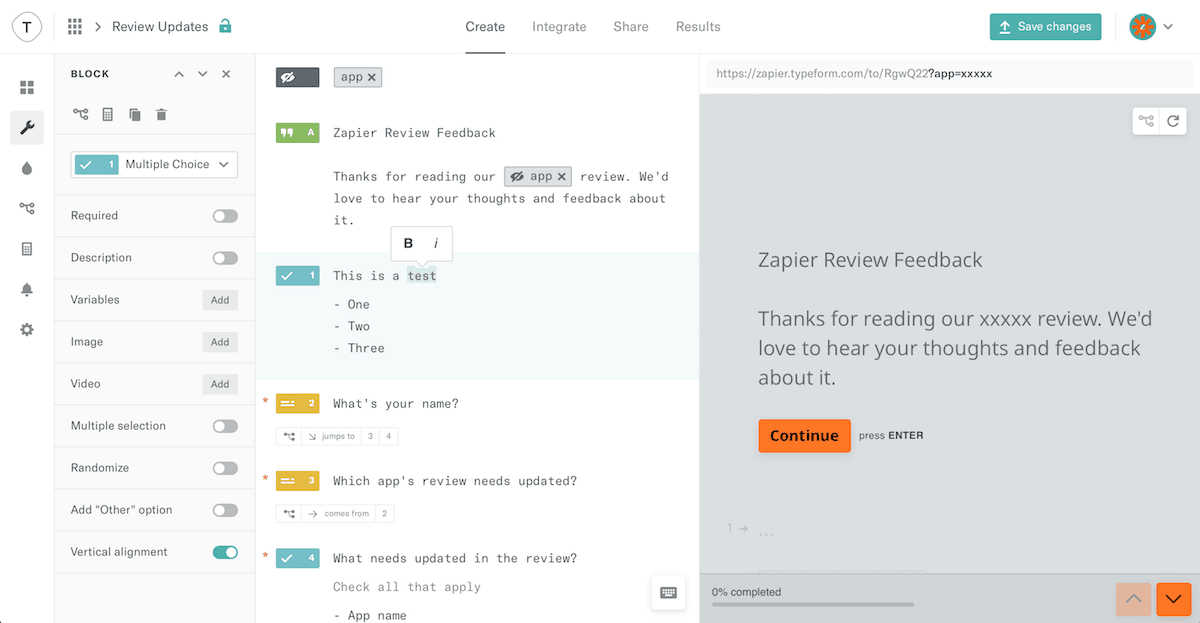Open the Settings gear icon in sidebar
1200x623 pixels.
(27, 329)
